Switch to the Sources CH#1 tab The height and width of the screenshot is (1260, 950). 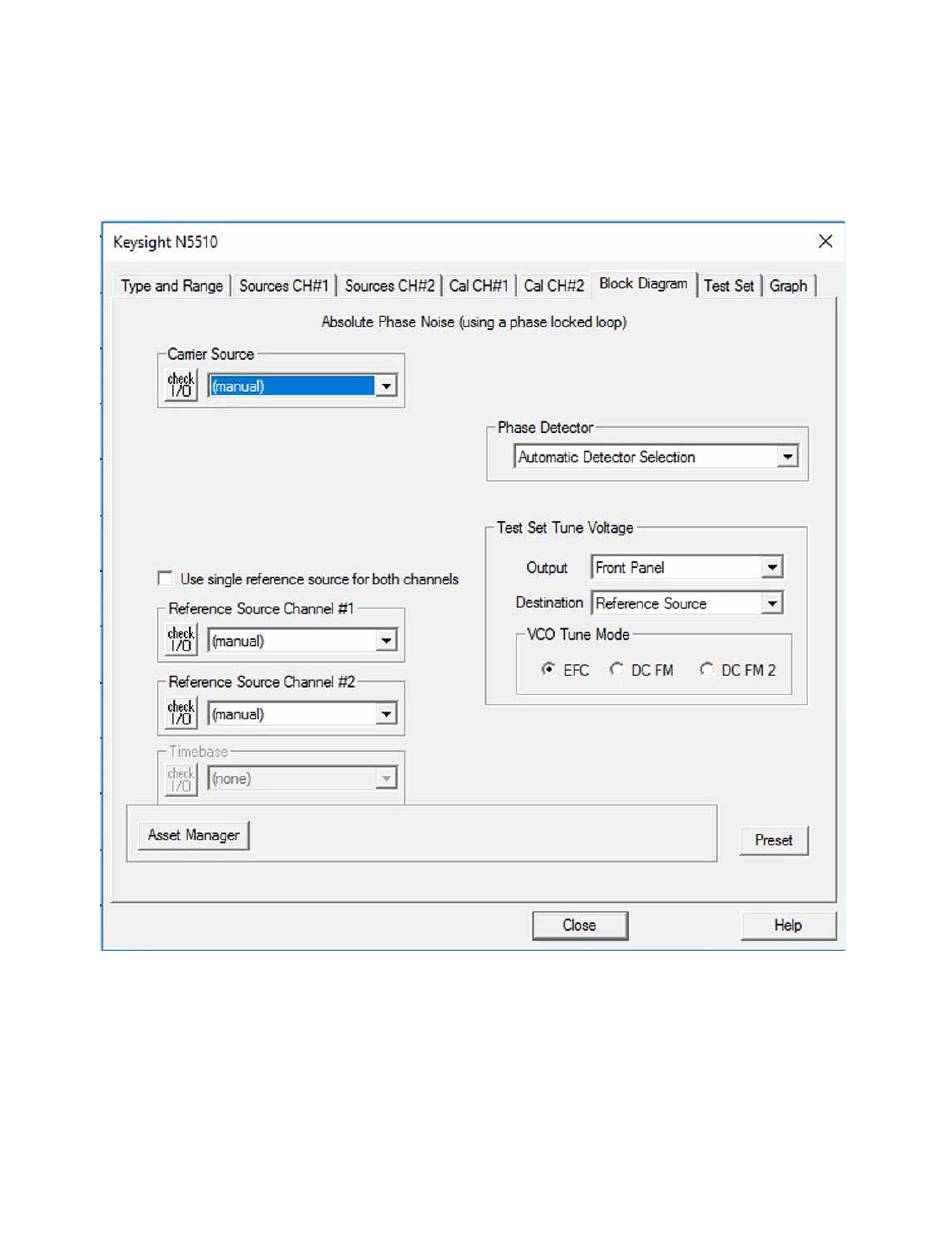click(284, 286)
